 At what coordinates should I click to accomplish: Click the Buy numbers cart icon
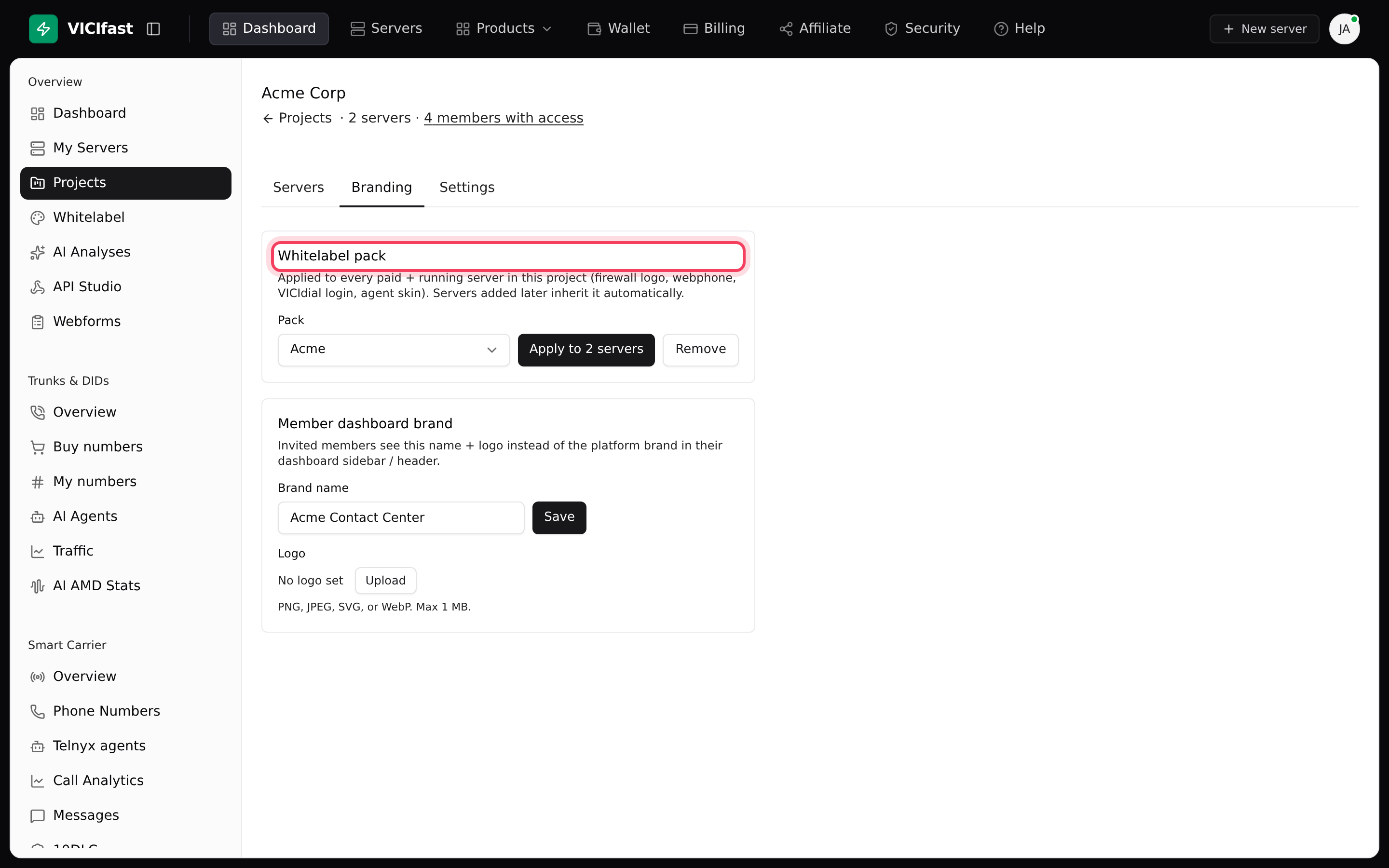click(37, 447)
